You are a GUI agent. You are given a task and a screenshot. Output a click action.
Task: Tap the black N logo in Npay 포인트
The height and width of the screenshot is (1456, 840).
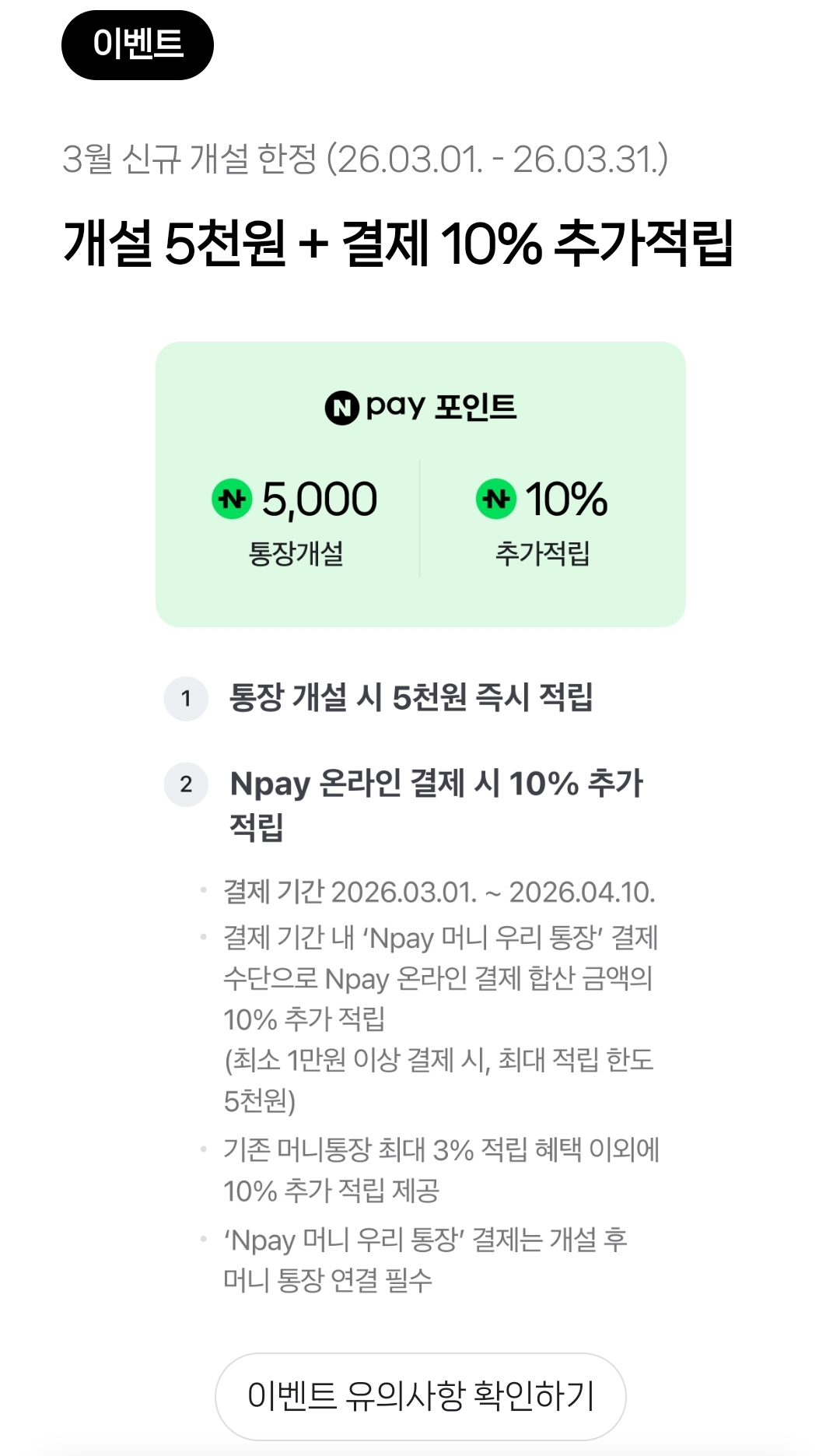click(341, 408)
